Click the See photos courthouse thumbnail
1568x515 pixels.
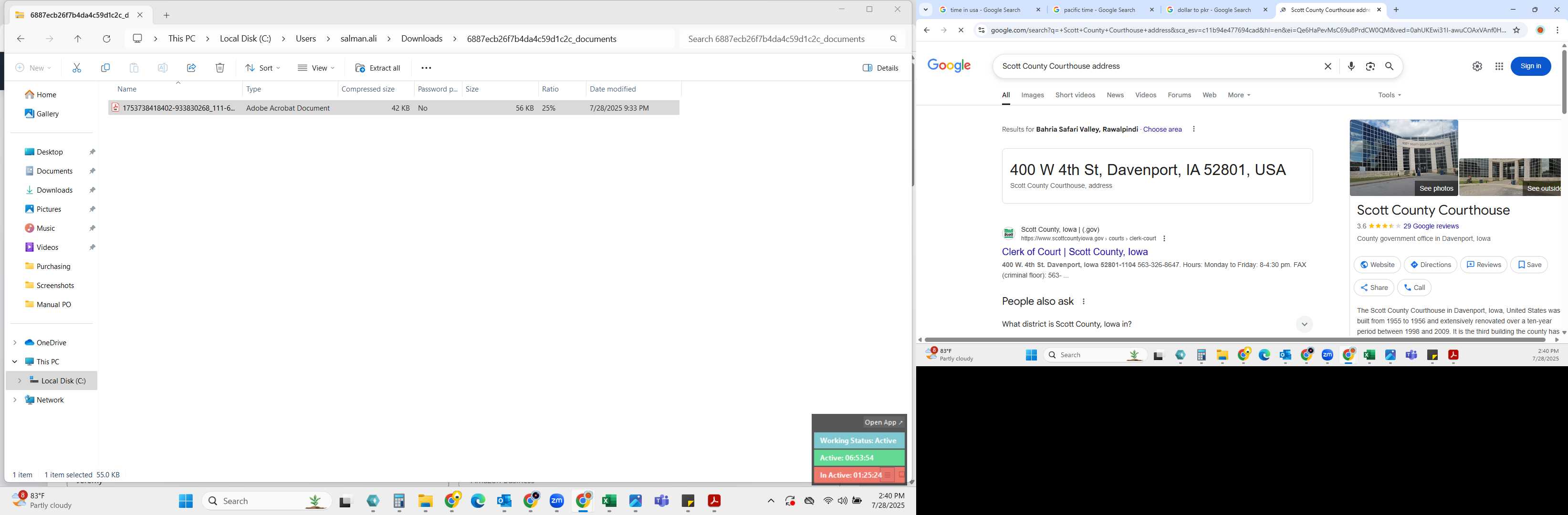tap(1404, 157)
